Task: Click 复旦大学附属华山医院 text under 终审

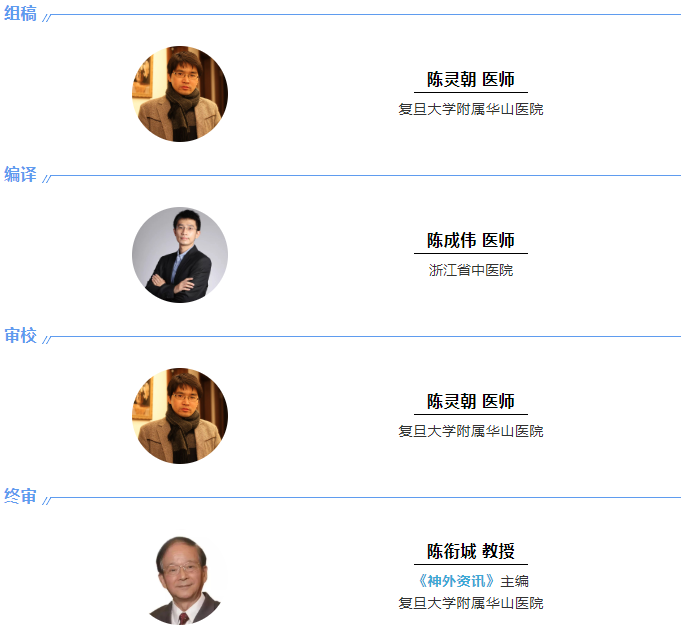Action: (471, 603)
